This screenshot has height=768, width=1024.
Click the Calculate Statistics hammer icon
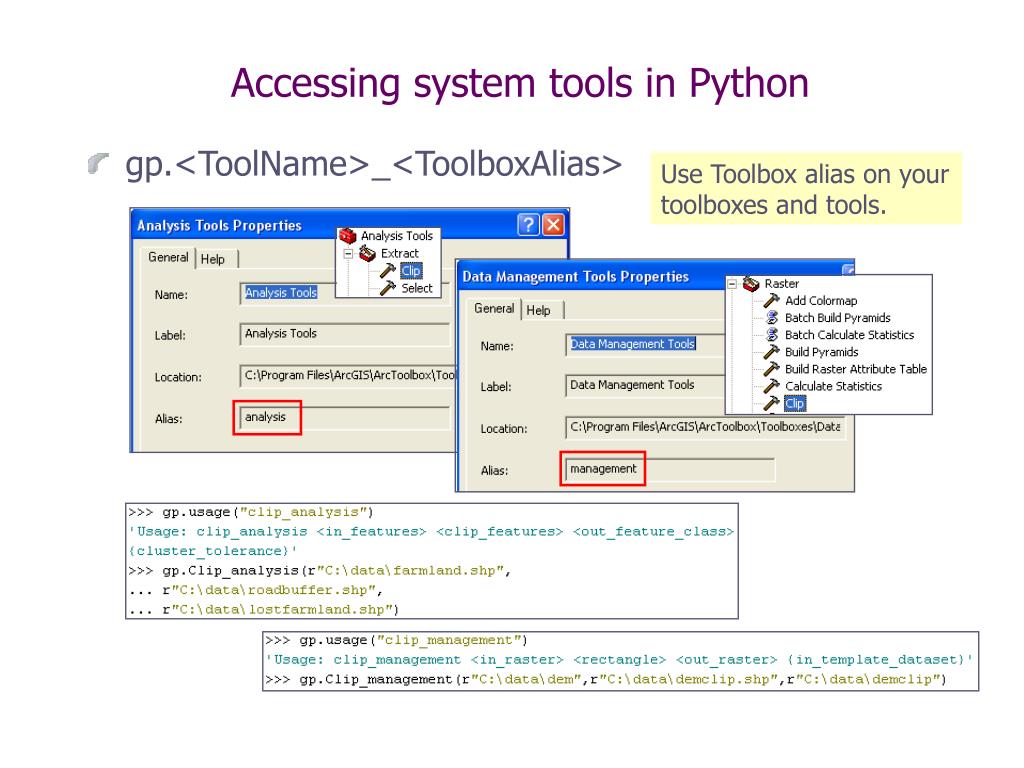(772, 386)
